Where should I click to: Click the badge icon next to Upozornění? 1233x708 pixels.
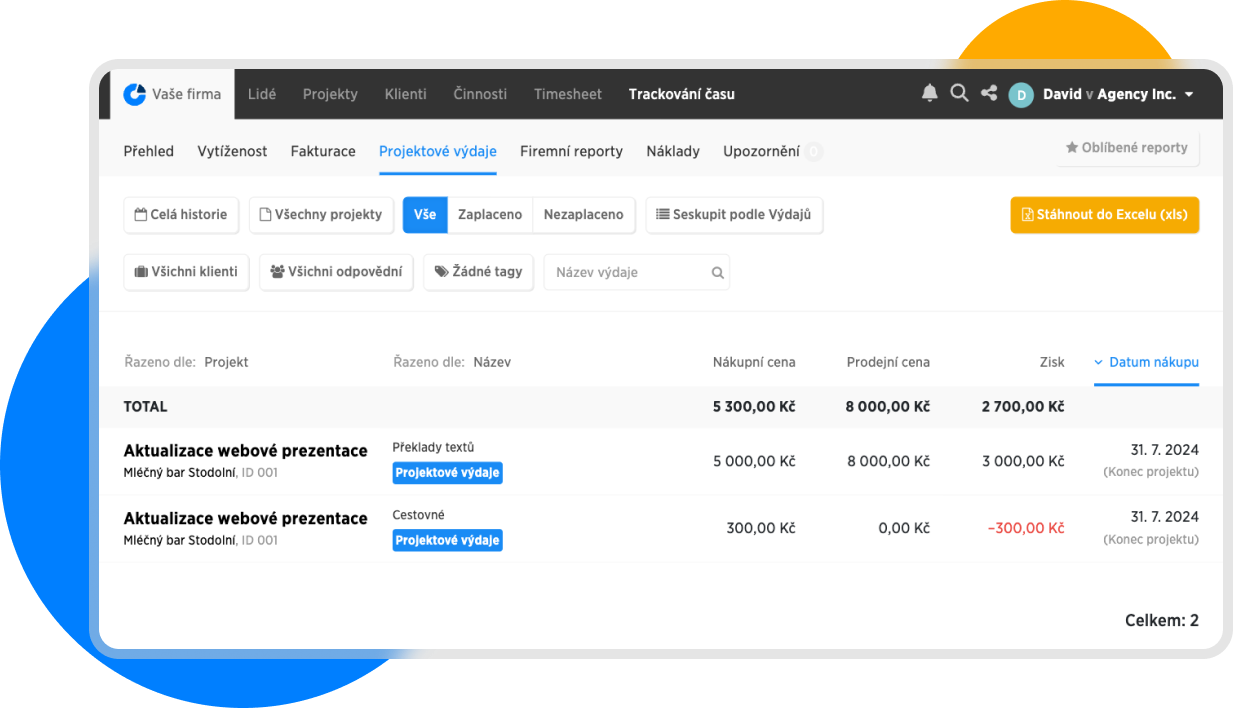[x=814, y=152]
